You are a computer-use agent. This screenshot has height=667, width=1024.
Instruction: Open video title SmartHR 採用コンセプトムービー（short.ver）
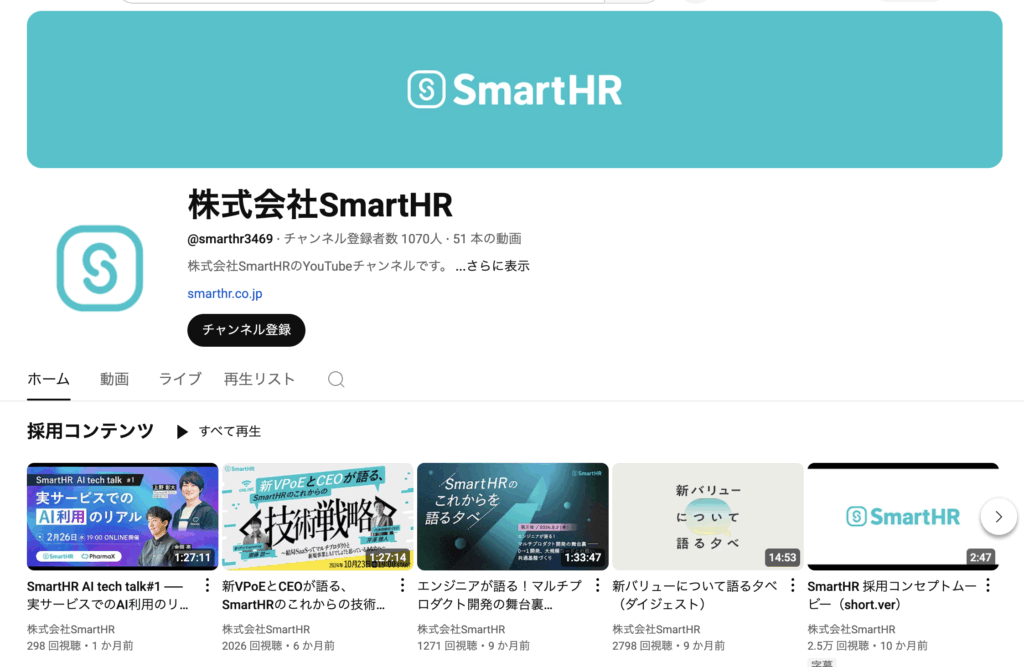pos(892,595)
